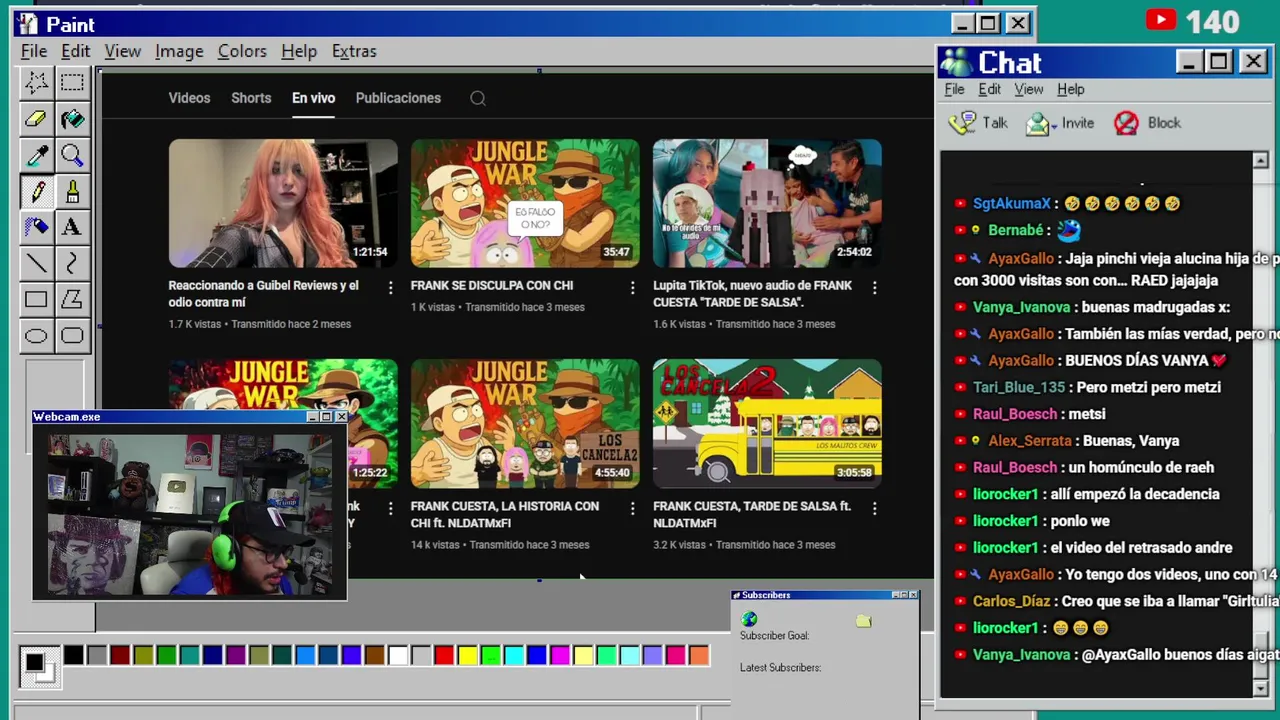Click chat username SgtAkumaX
Viewport: 1280px width, 720px height.
pyautogui.click(x=1012, y=203)
